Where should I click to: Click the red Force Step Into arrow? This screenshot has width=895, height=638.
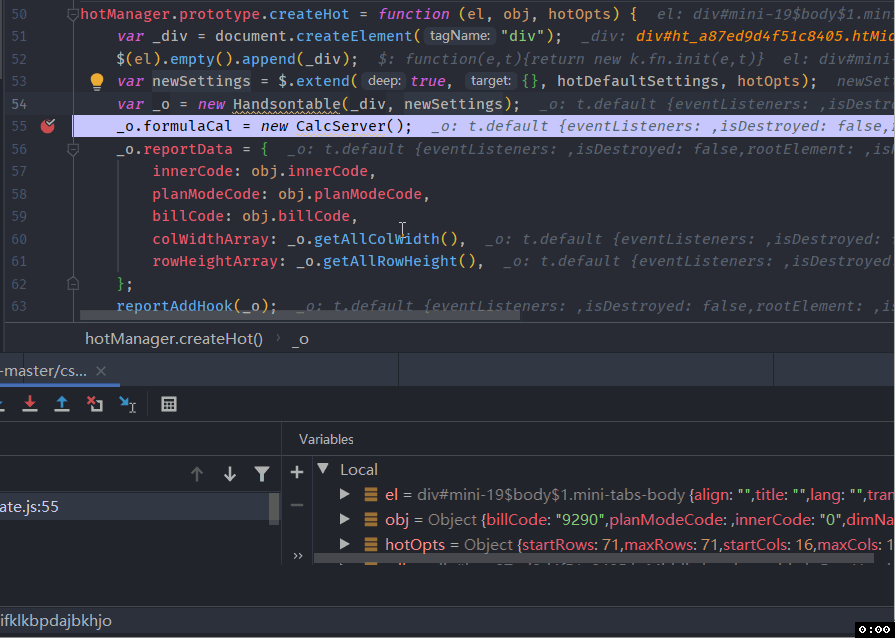coord(30,404)
